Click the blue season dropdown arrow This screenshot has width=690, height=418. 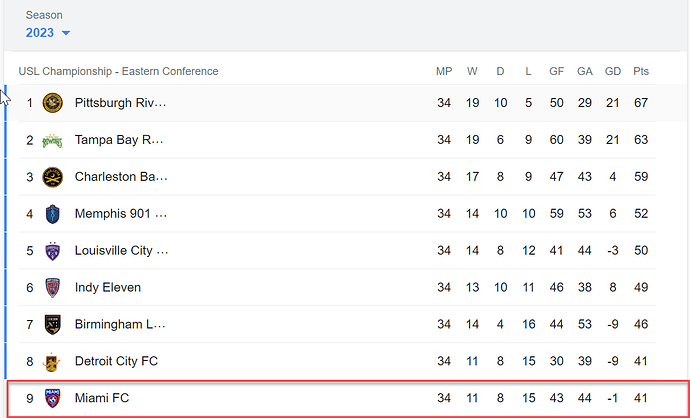pyautogui.click(x=66, y=33)
